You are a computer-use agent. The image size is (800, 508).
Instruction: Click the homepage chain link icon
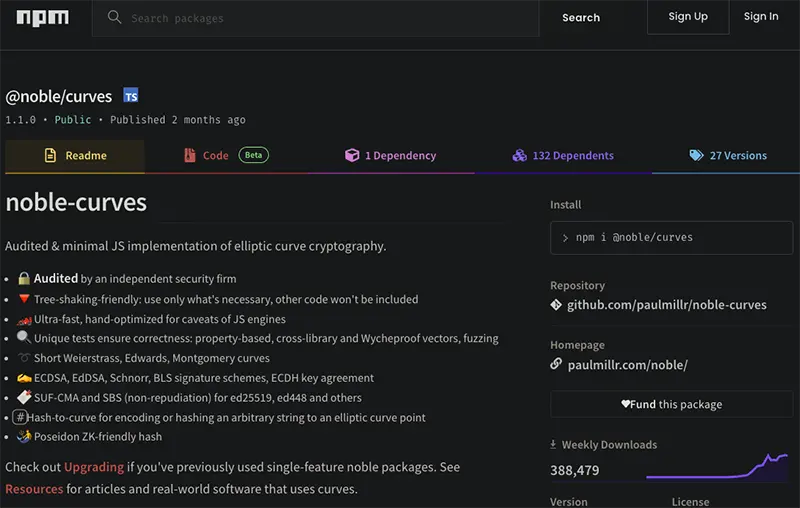coord(556,364)
